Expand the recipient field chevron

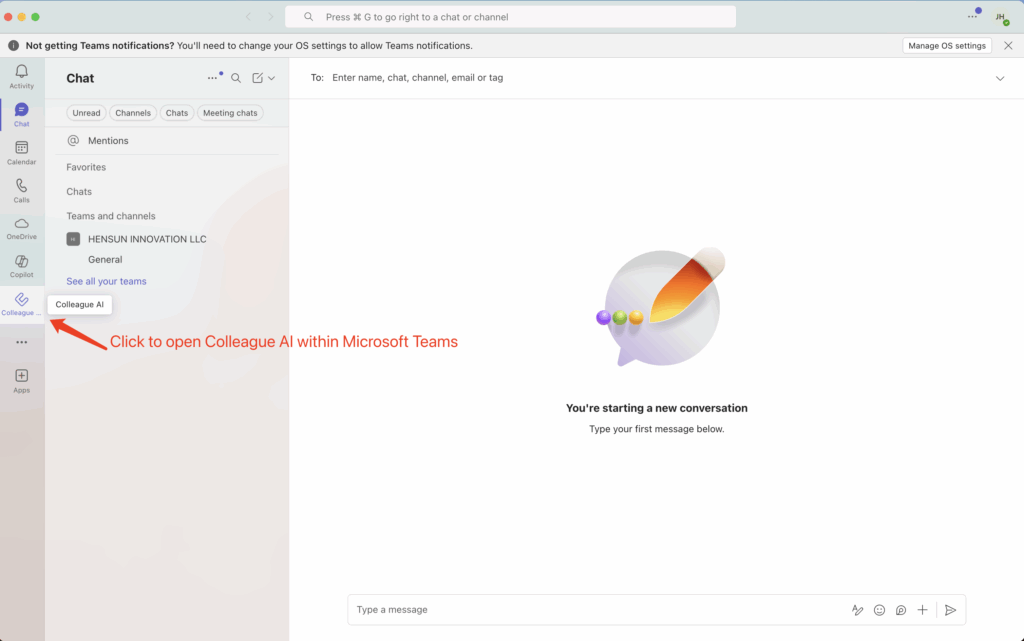tap(1000, 78)
